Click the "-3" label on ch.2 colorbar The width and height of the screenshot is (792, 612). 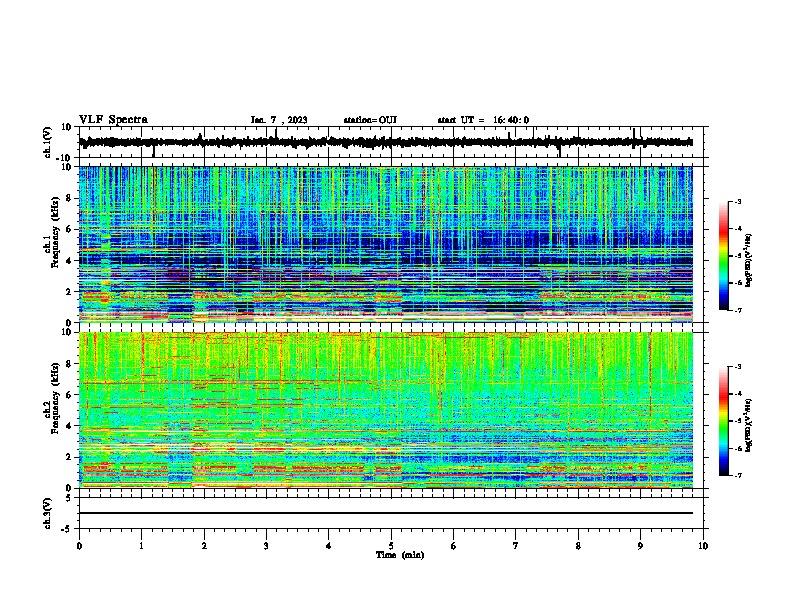click(737, 367)
